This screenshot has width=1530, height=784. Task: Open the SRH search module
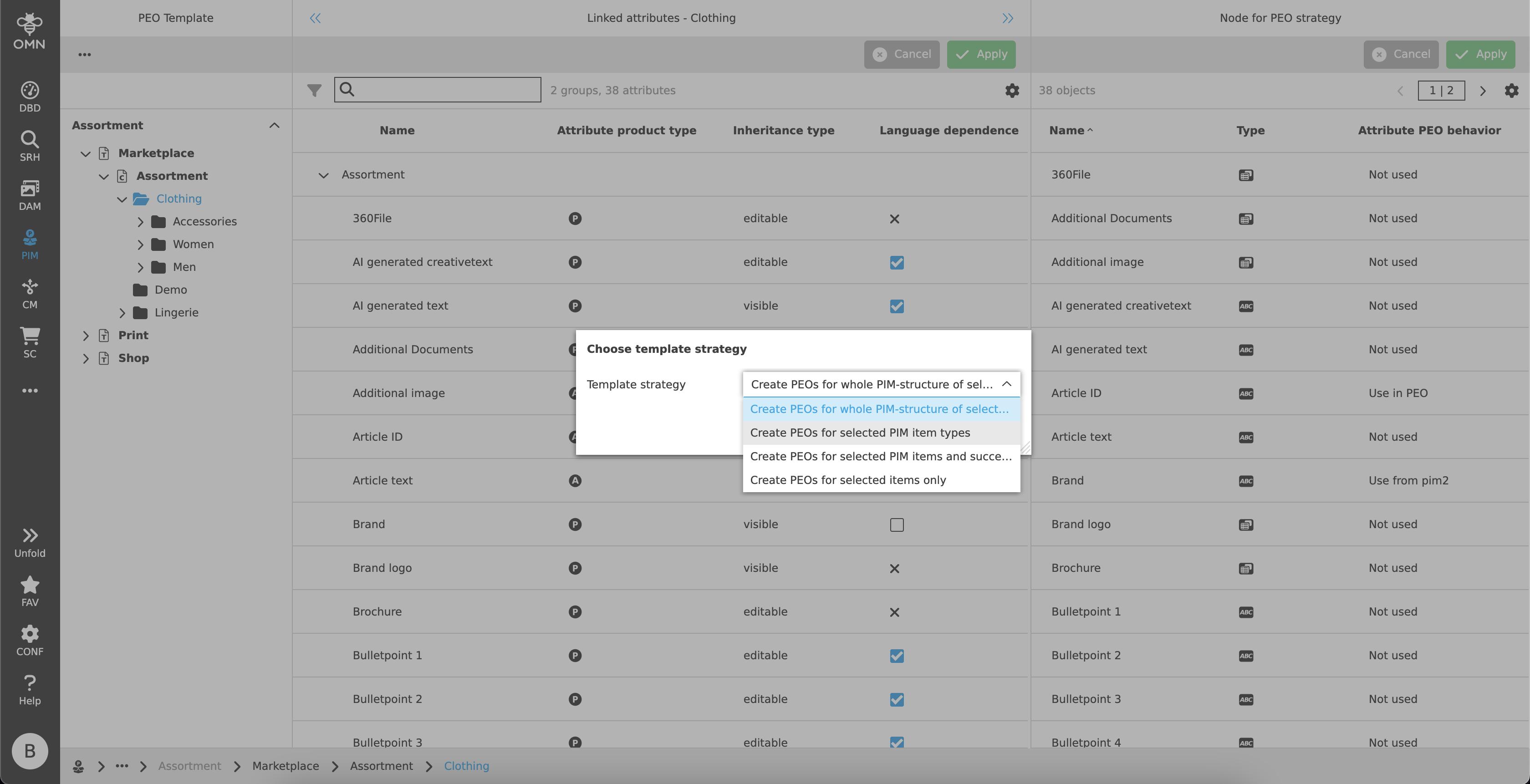pos(29,146)
